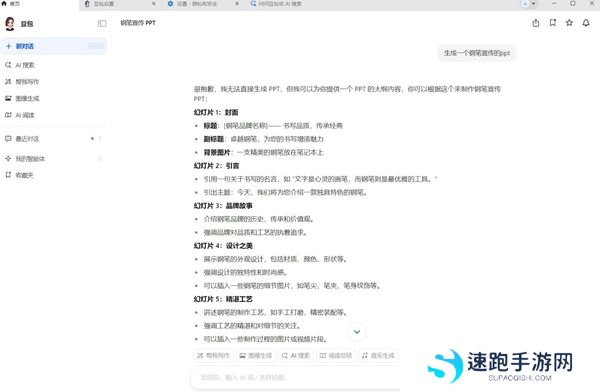Viewport: 600px width, 392px height.
Task: Focus the message input box
Action: tap(295, 377)
